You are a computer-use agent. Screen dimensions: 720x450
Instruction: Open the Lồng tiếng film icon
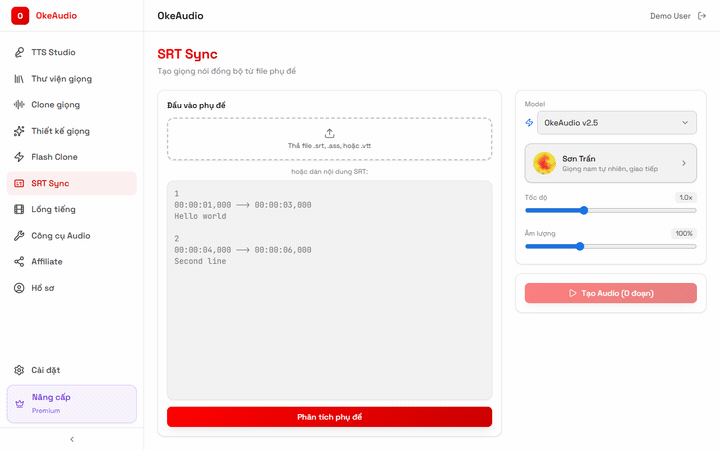click(x=19, y=209)
